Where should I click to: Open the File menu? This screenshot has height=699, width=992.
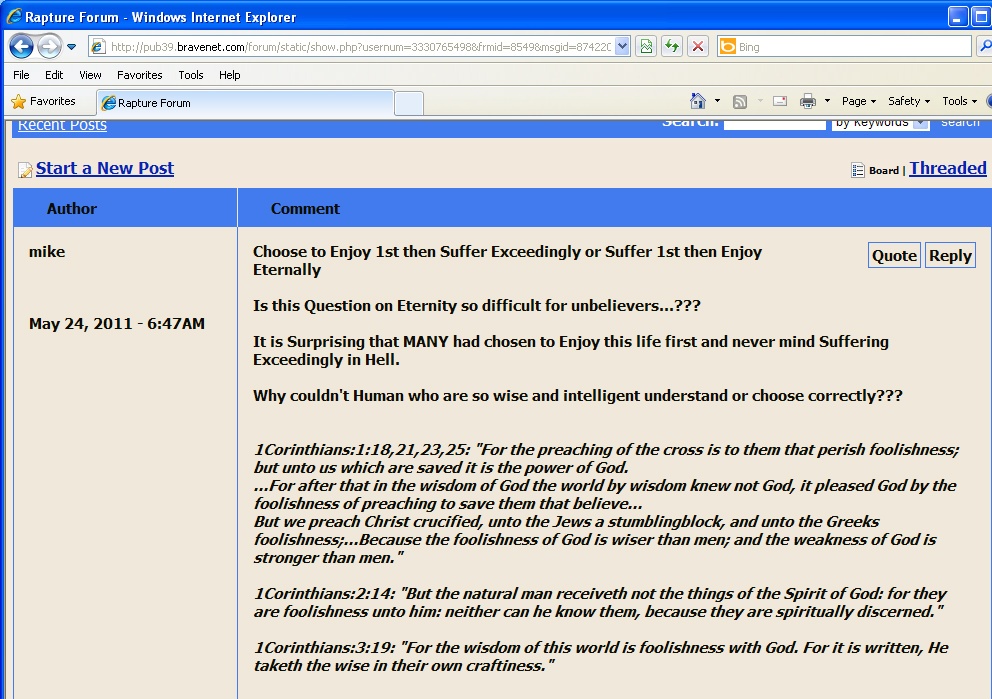point(22,75)
